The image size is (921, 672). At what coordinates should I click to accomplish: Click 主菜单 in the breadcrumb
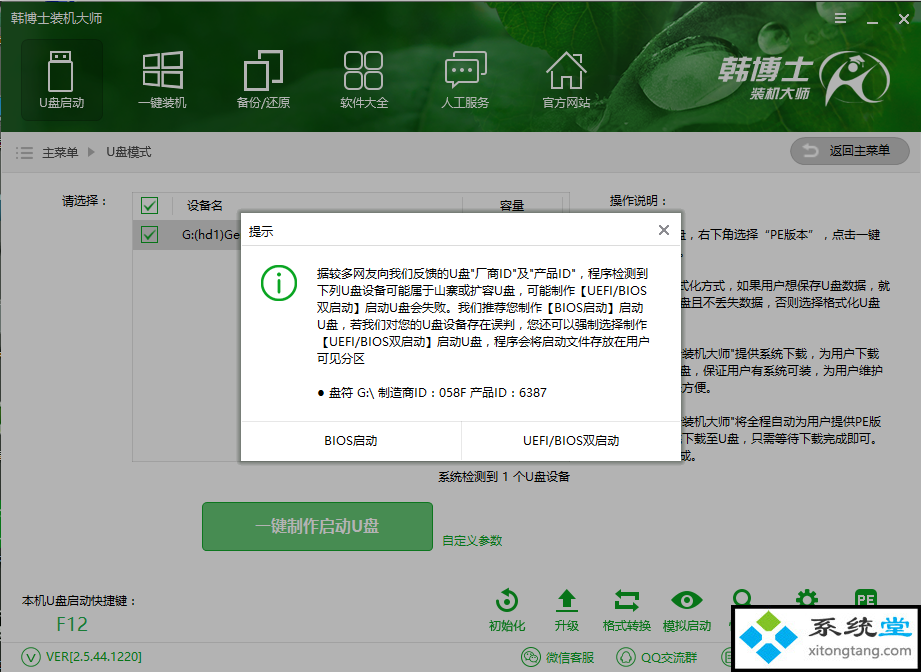[x=60, y=153]
